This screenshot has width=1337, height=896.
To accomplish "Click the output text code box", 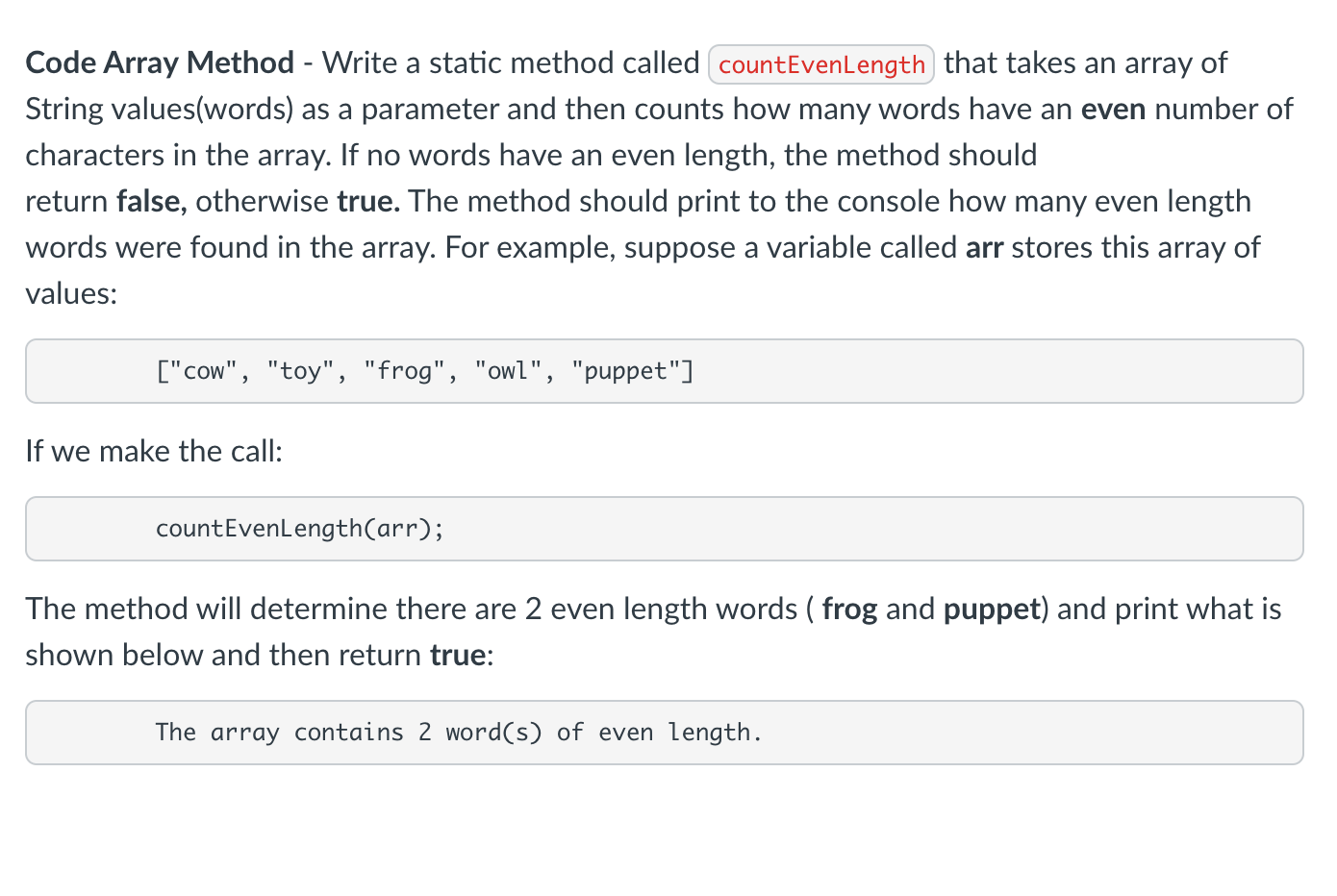I will pyautogui.click(x=665, y=733).
